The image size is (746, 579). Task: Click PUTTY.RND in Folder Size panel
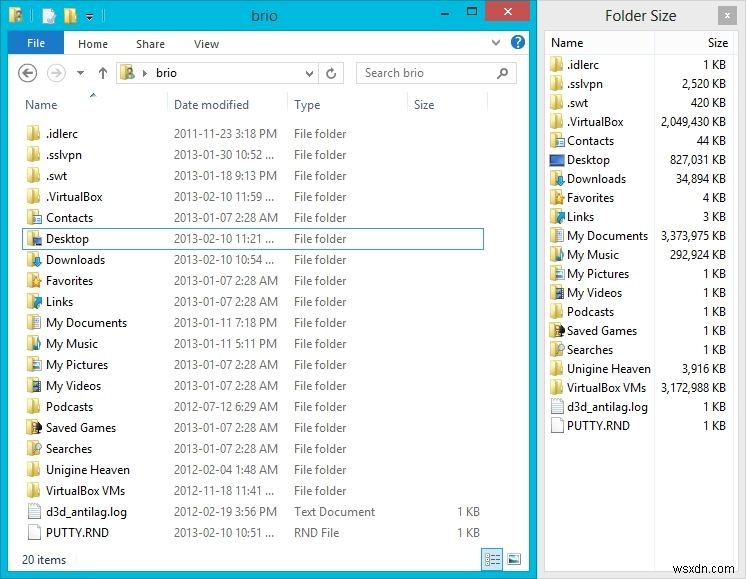[598, 426]
